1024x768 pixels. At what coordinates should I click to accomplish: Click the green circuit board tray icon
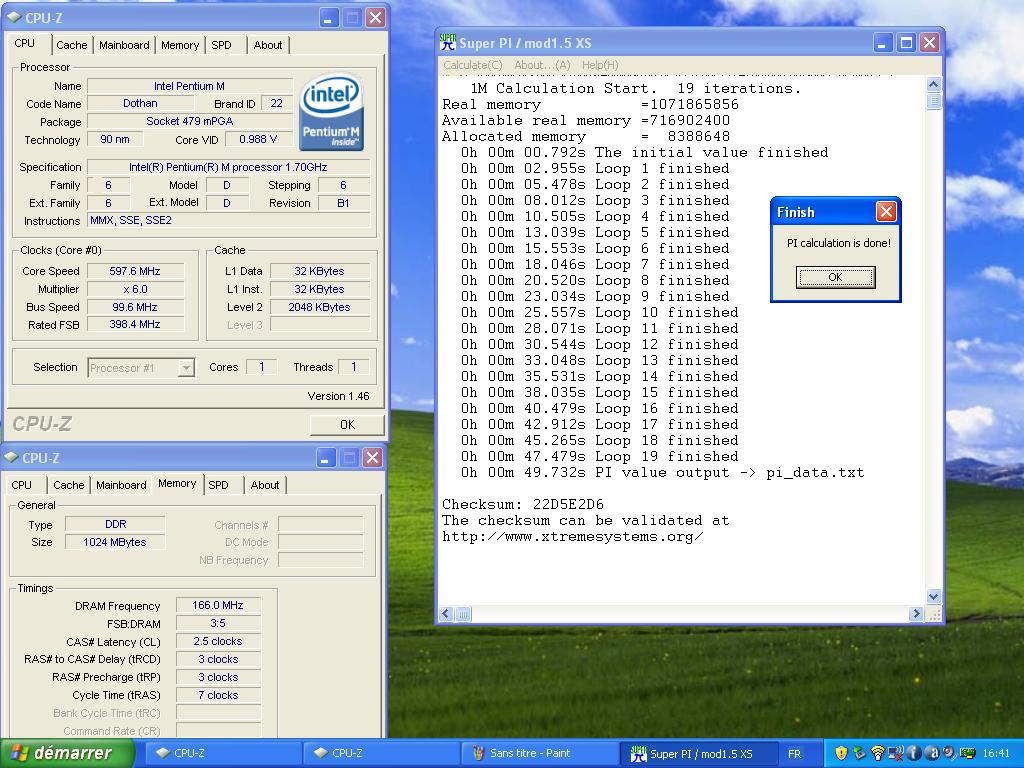(967, 753)
